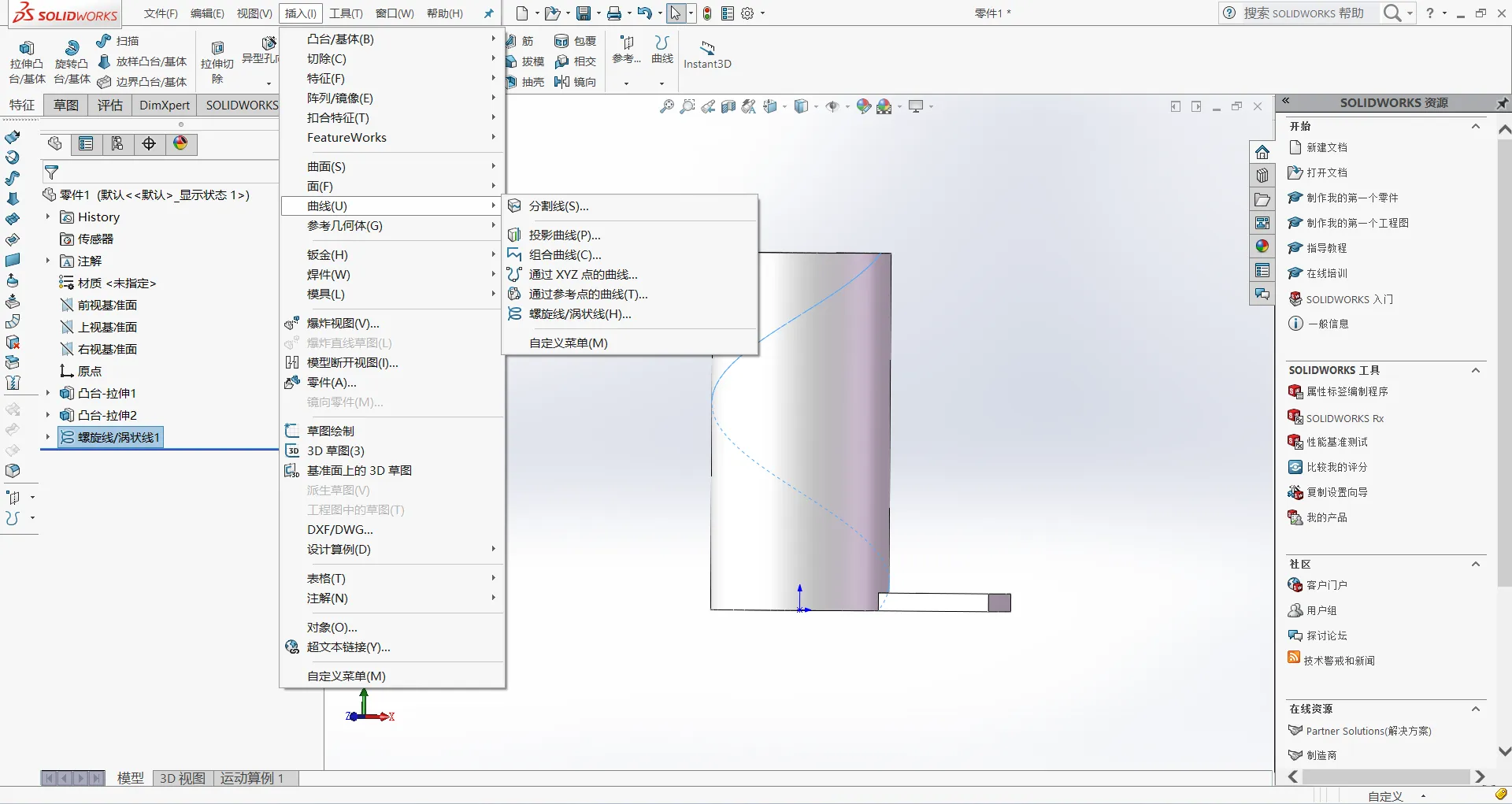The image size is (1512, 804).
Task: Open the Design Library icon in task pane
Action: click(1262, 176)
